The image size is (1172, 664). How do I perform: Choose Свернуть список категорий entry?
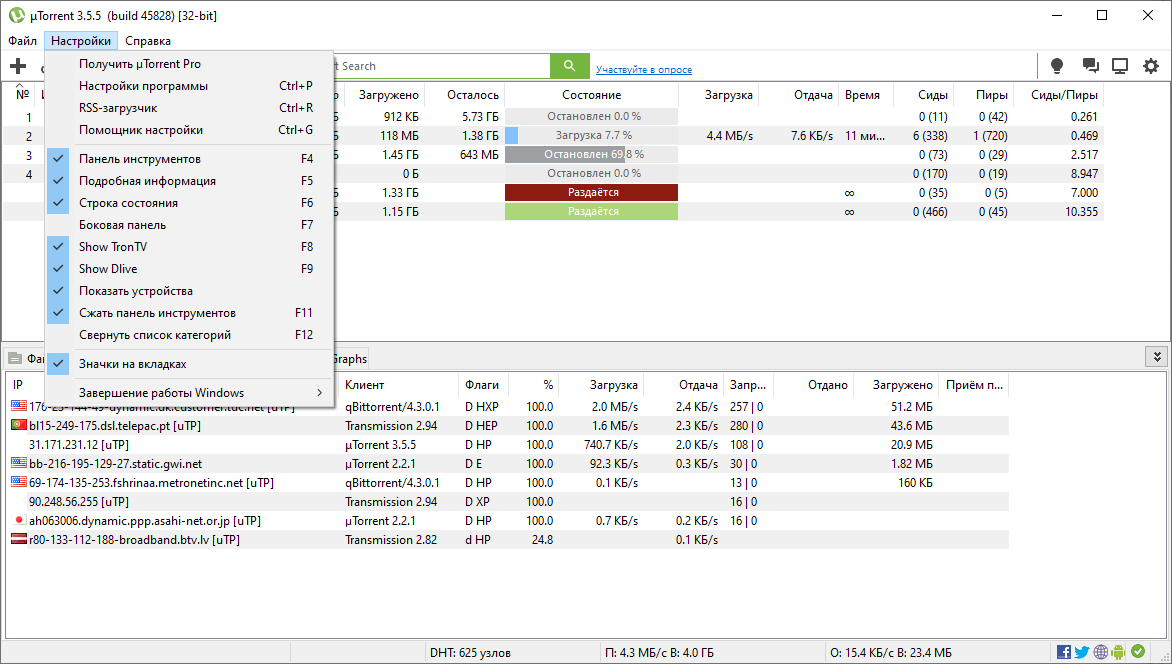tap(190, 335)
